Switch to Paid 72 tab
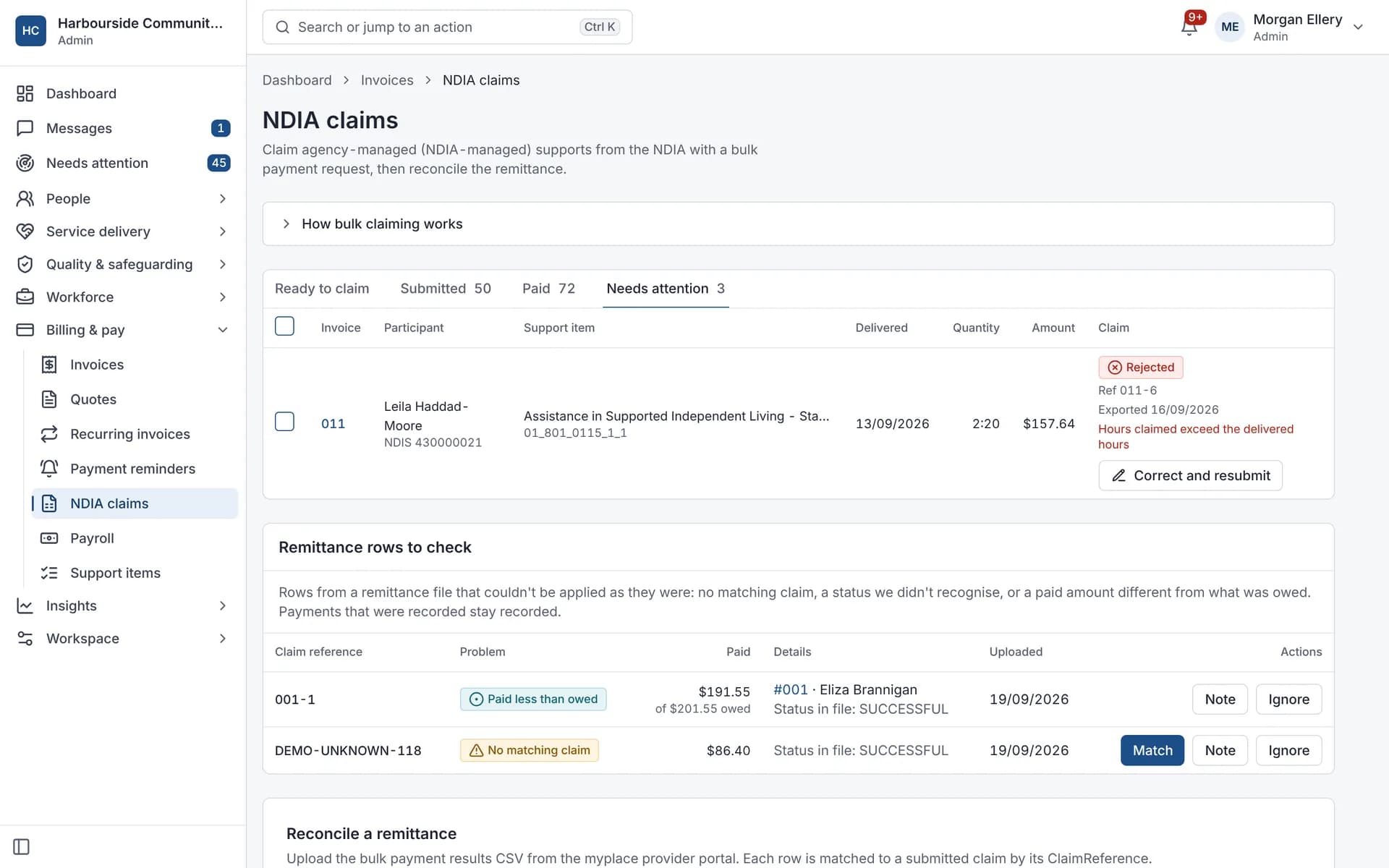Screen dimensions: 1389x868 548,289
